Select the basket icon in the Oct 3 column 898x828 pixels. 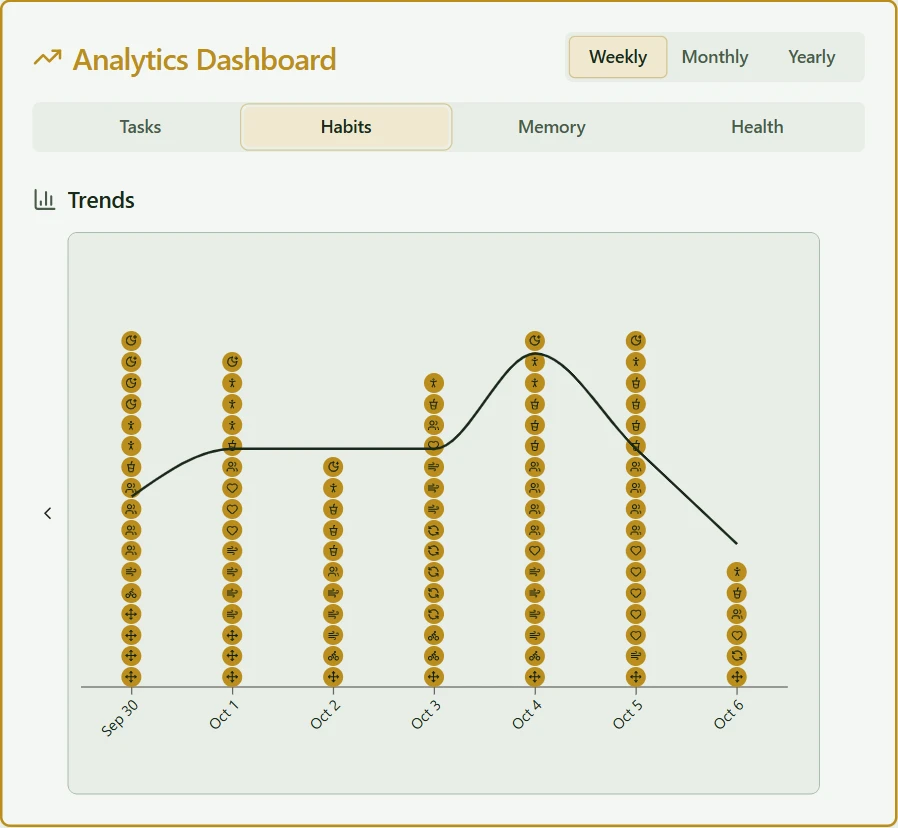tap(434, 404)
